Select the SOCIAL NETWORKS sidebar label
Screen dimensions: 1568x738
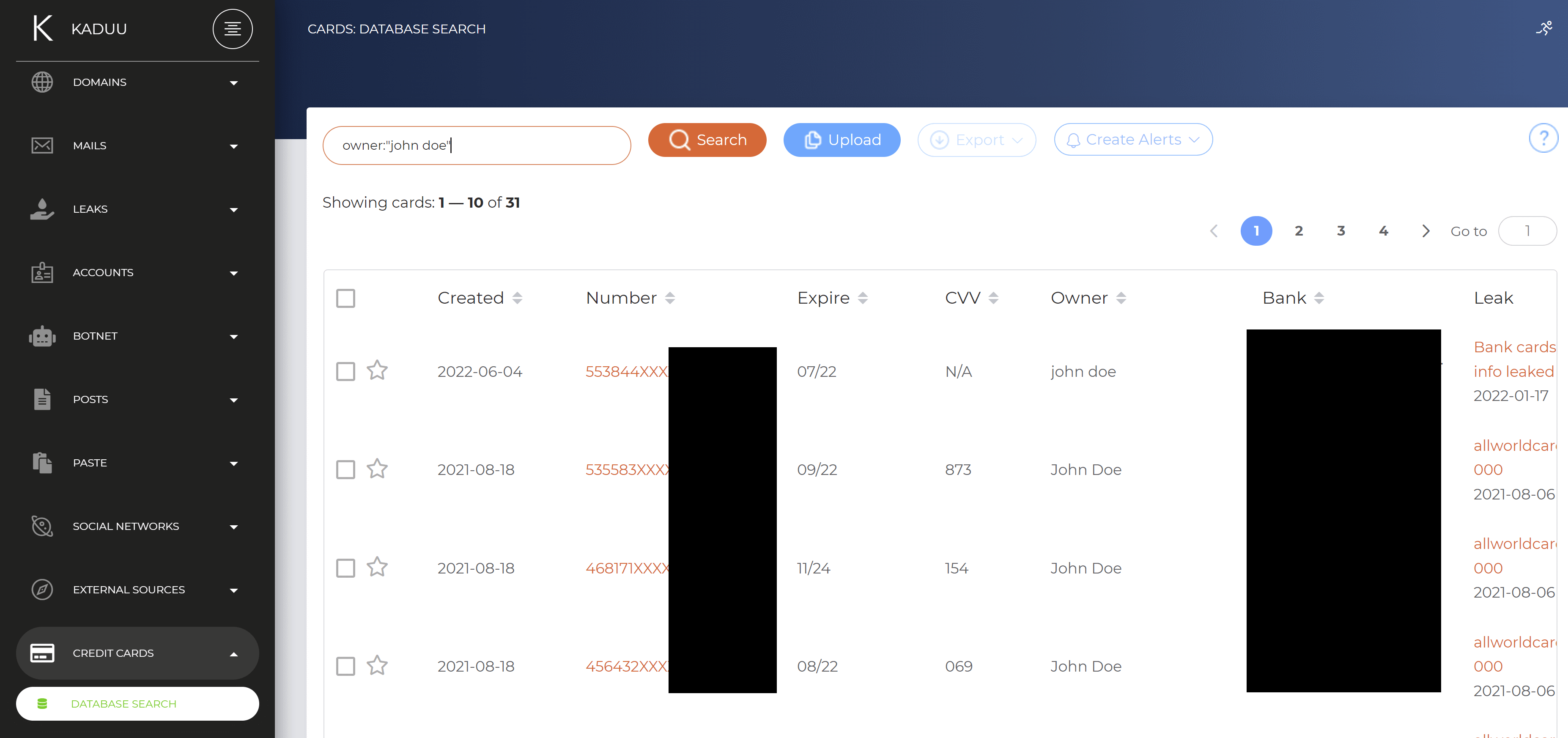click(126, 526)
